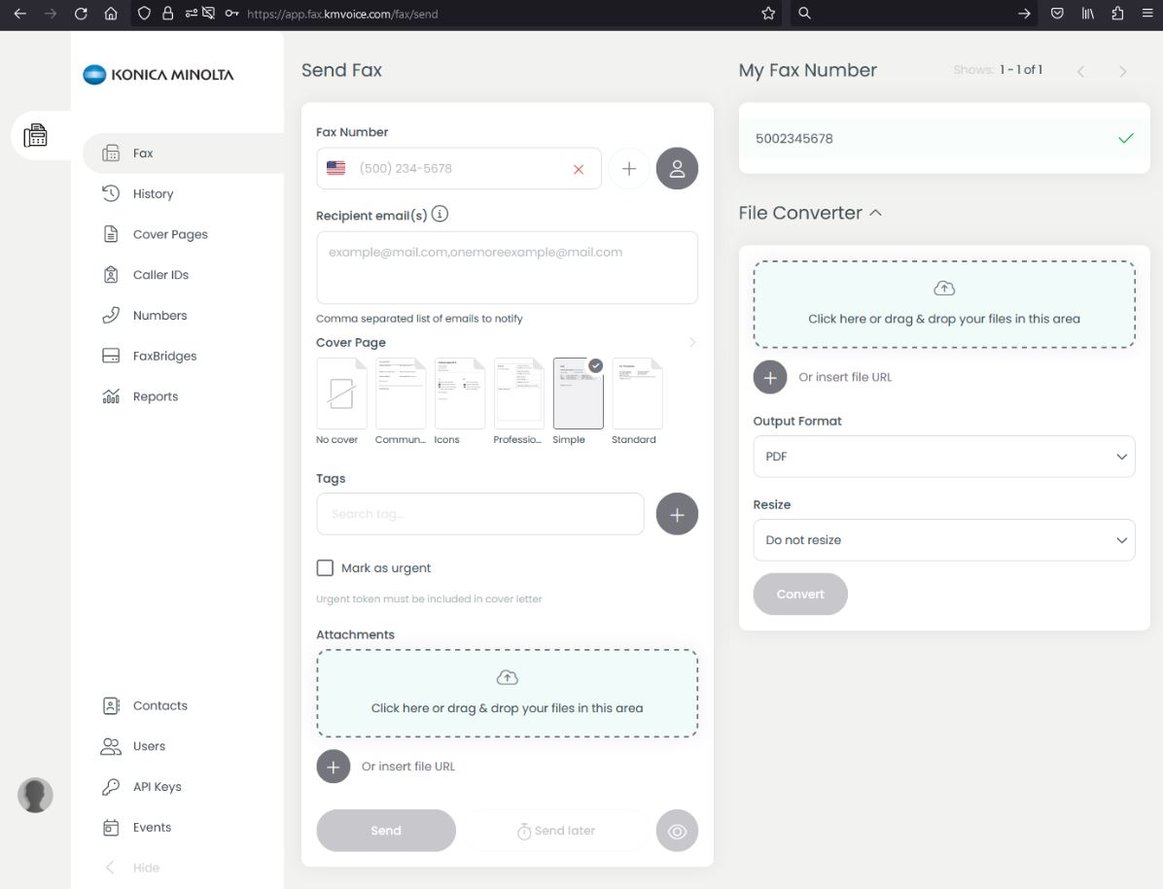The image size is (1163, 889).
Task: Go to History in the sidebar
Action: (153, 194)
